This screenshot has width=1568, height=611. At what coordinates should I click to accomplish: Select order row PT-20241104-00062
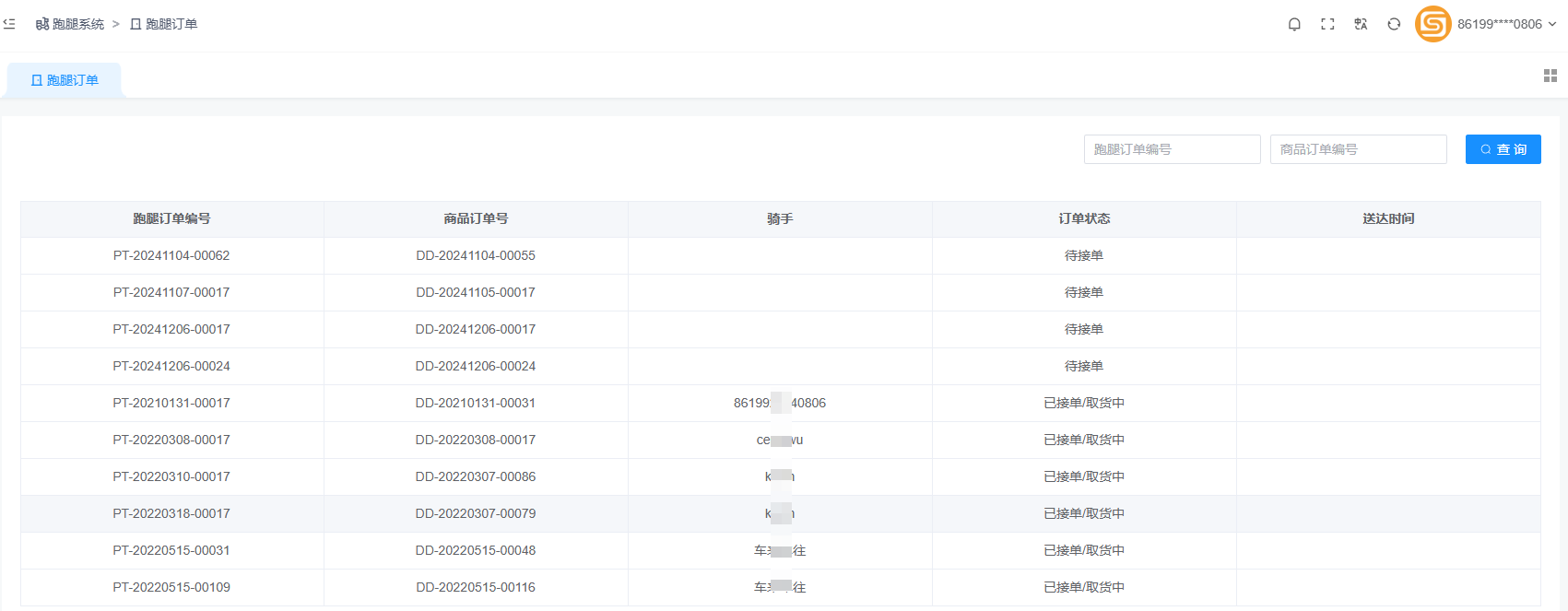(x=171, y=255)
